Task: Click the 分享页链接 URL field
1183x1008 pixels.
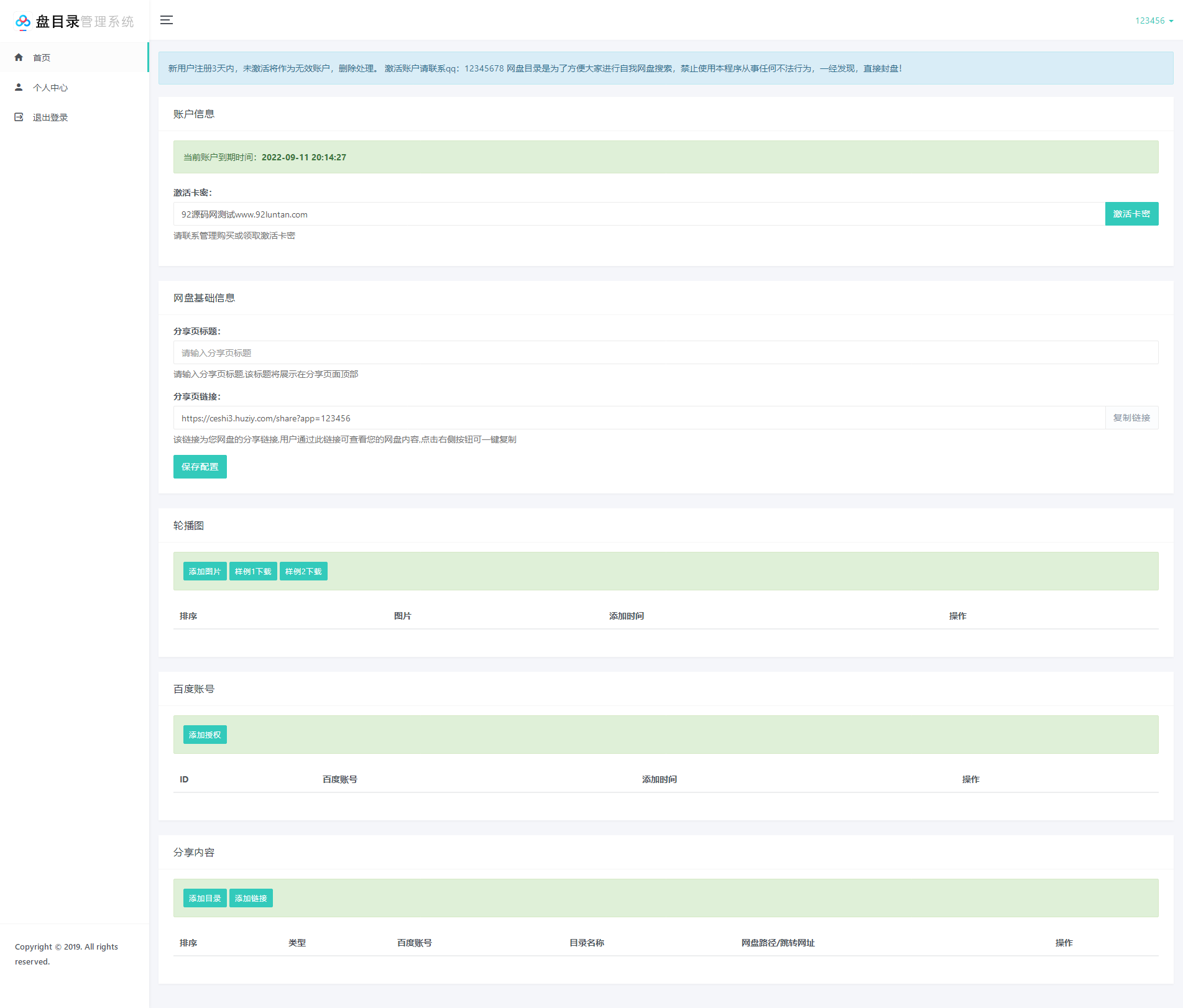Action: [x=639, y=418]
